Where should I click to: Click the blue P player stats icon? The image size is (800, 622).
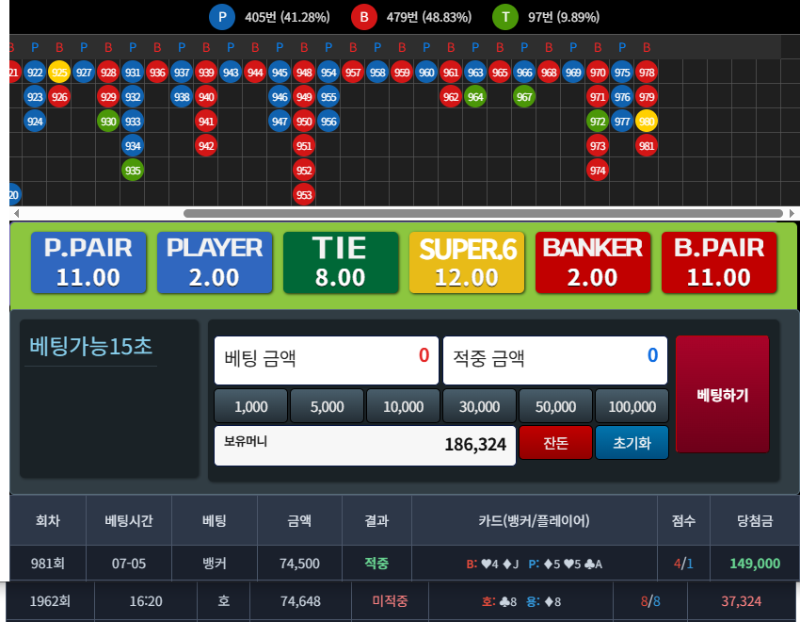pyautogui.click(x=222, y=17)
